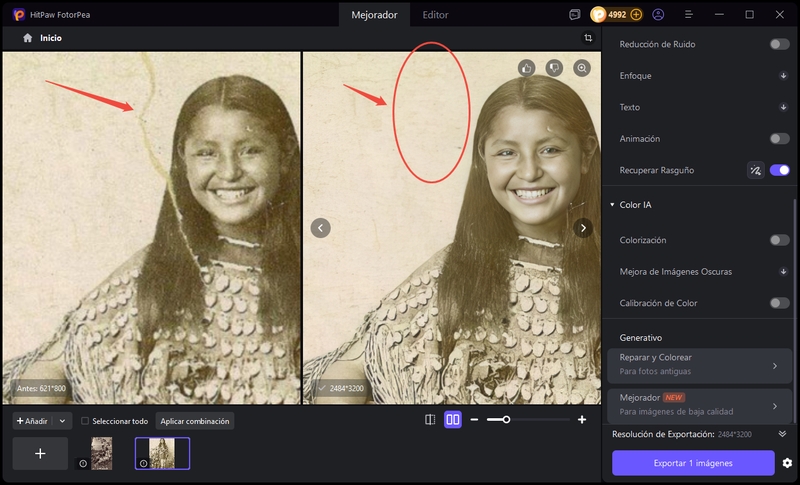Image resolution: width=800 pixels, height=485 pixels.
Task: Open the user account icon
Action: pyautogui.click(x=658, y=15)
